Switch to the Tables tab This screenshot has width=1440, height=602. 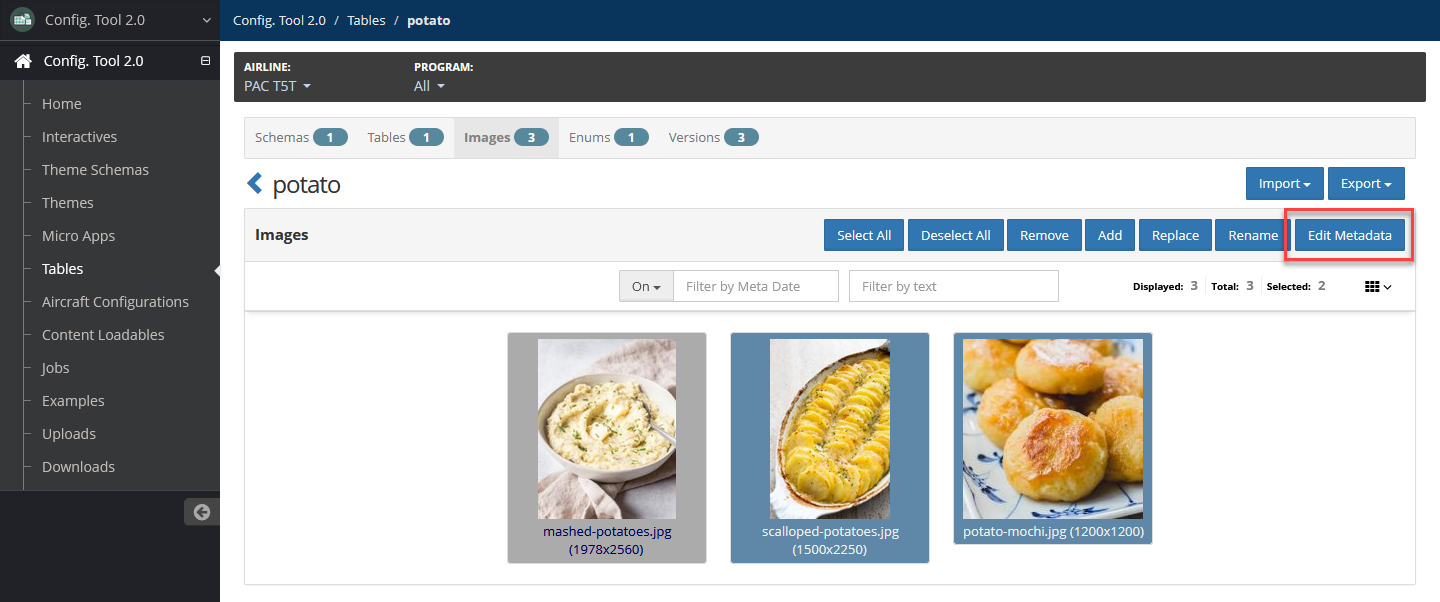405,138
